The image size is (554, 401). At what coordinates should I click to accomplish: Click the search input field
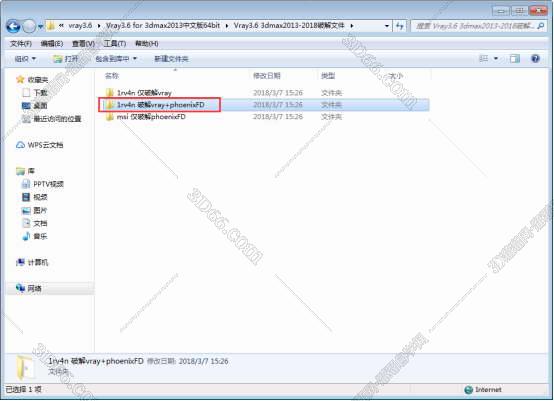(x=479, y=26)
